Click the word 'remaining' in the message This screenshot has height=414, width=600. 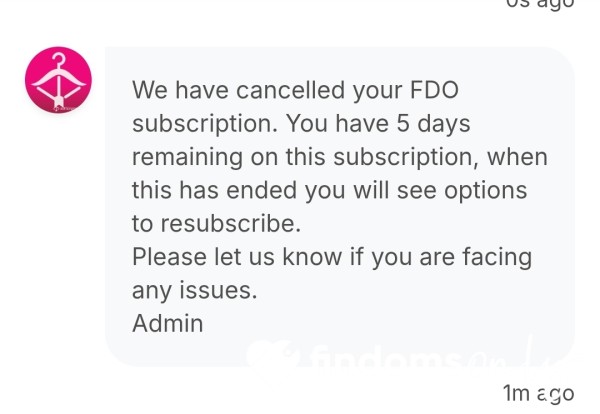coord(187,158)
